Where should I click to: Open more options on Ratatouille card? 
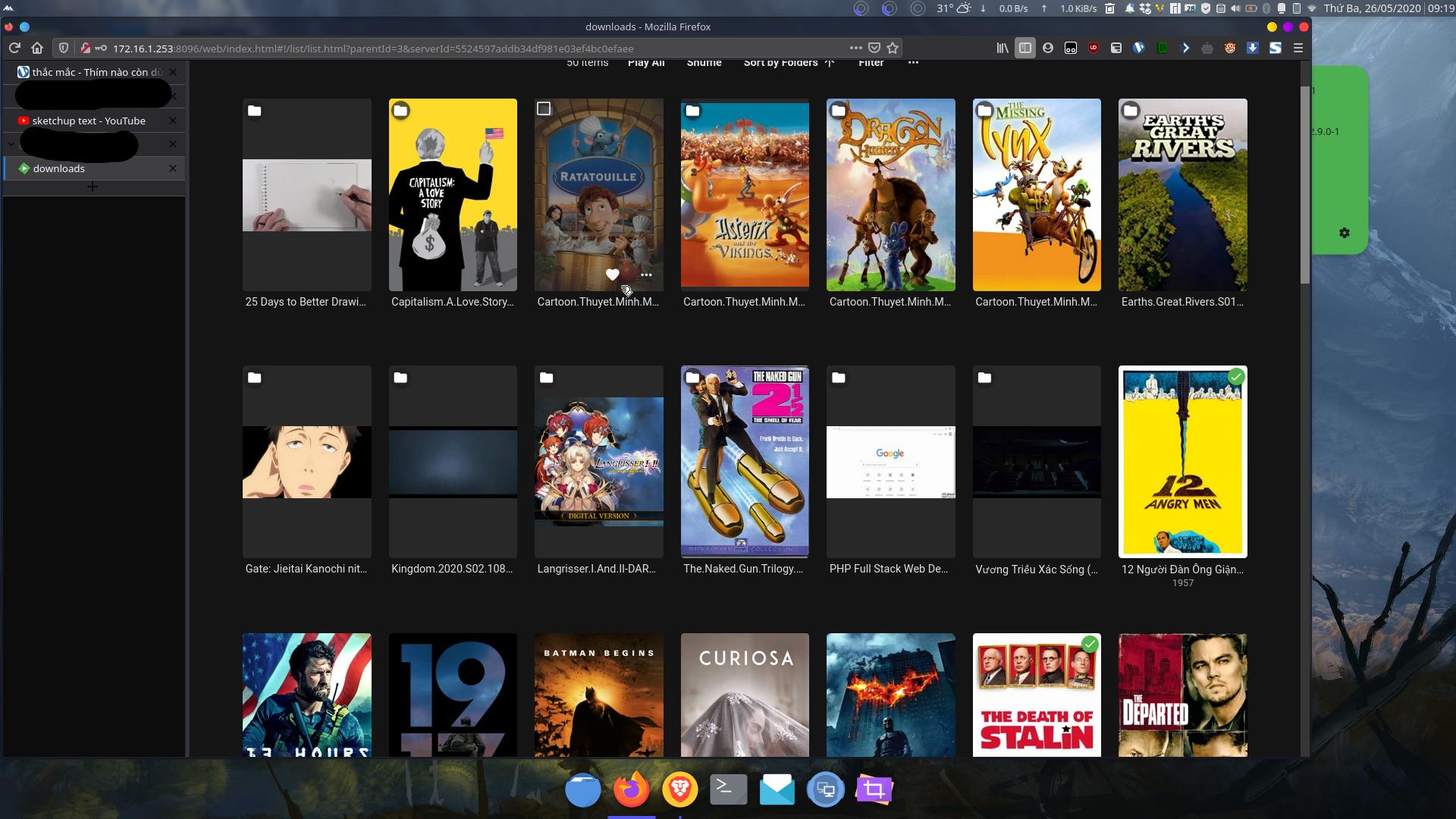[646, 275]
